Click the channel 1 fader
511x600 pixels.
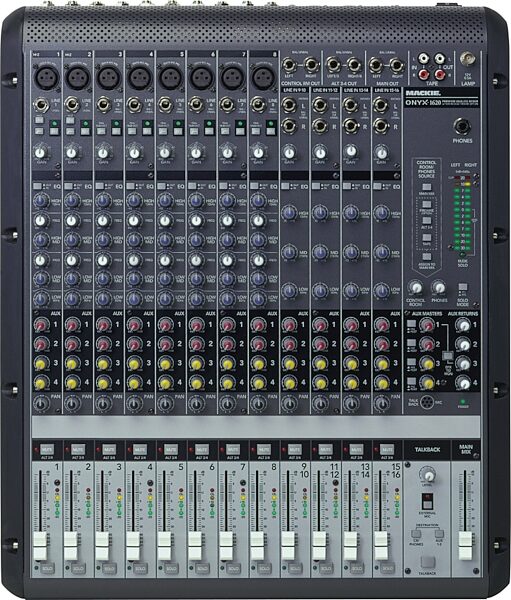pyautogui.click(x=40, y=546)
